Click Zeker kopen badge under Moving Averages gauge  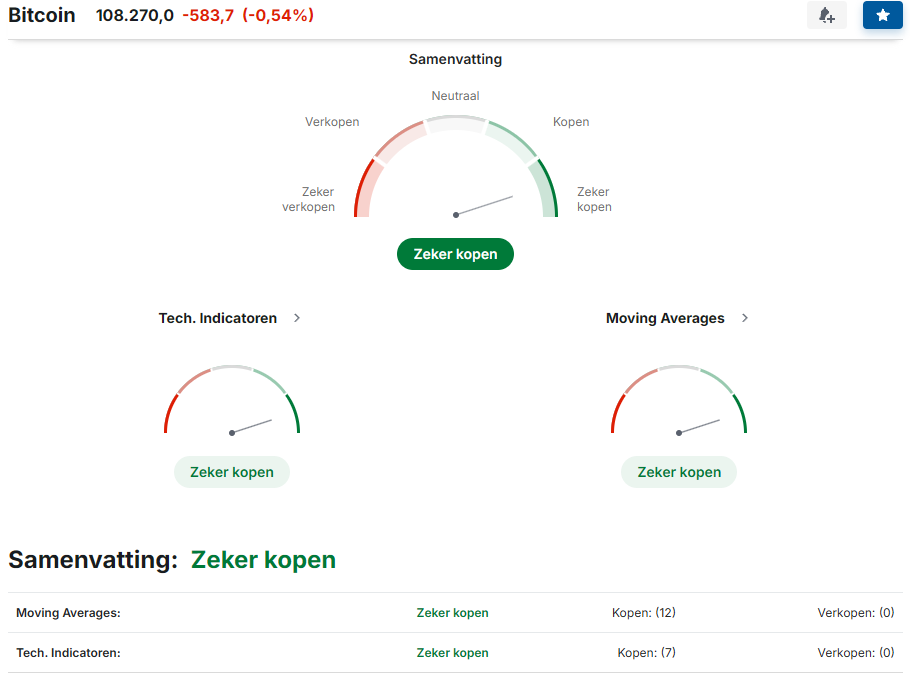[679, 472]
